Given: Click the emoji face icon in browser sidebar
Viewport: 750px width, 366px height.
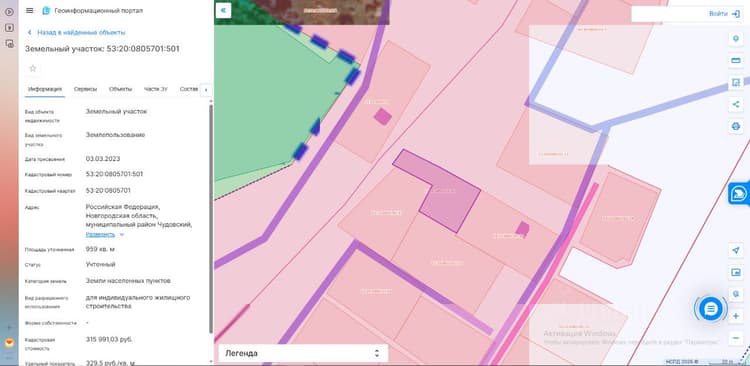Looking at the screenshot, I should point(9,343).
